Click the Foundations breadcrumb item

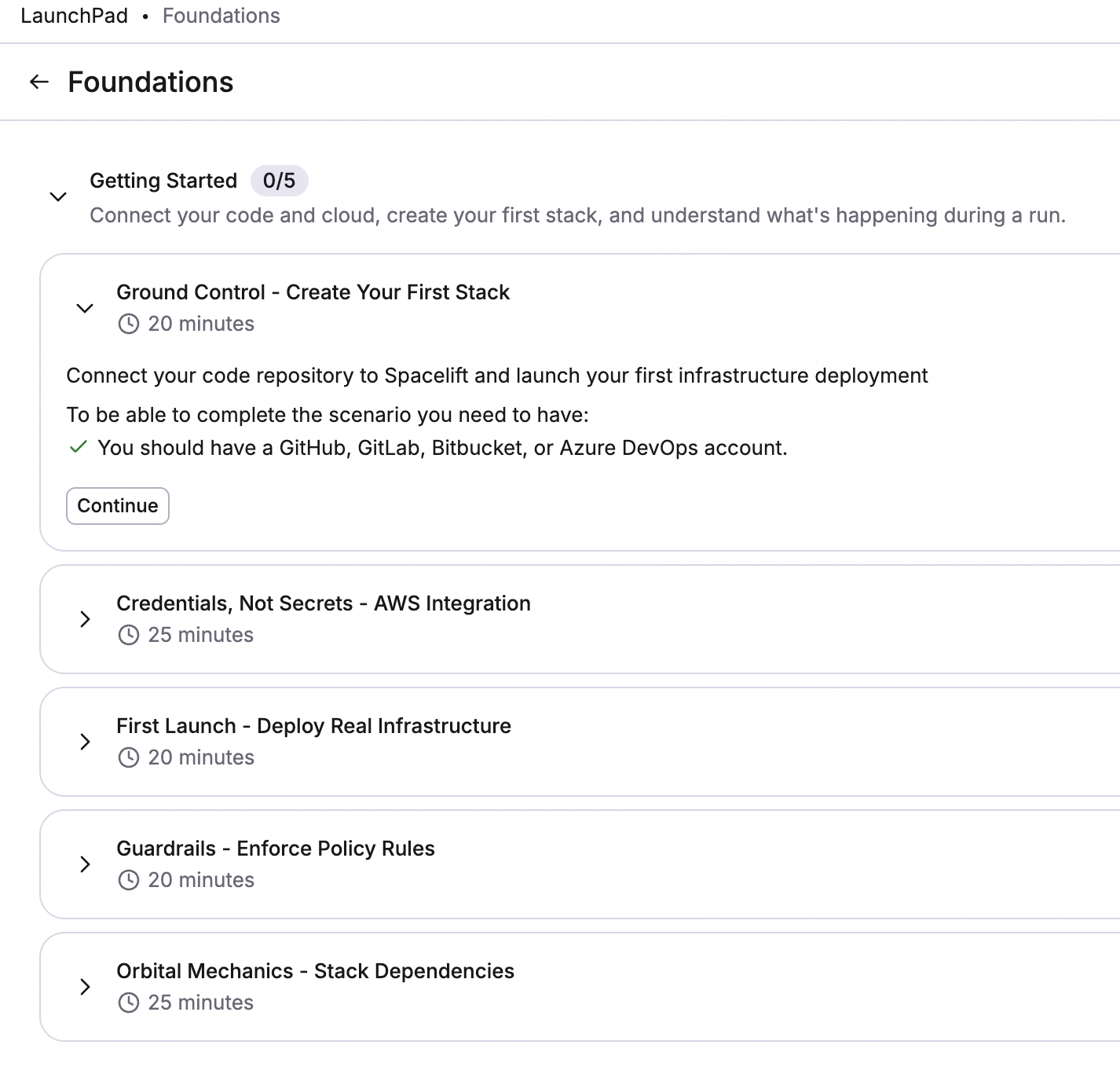[x=221, y=16]
